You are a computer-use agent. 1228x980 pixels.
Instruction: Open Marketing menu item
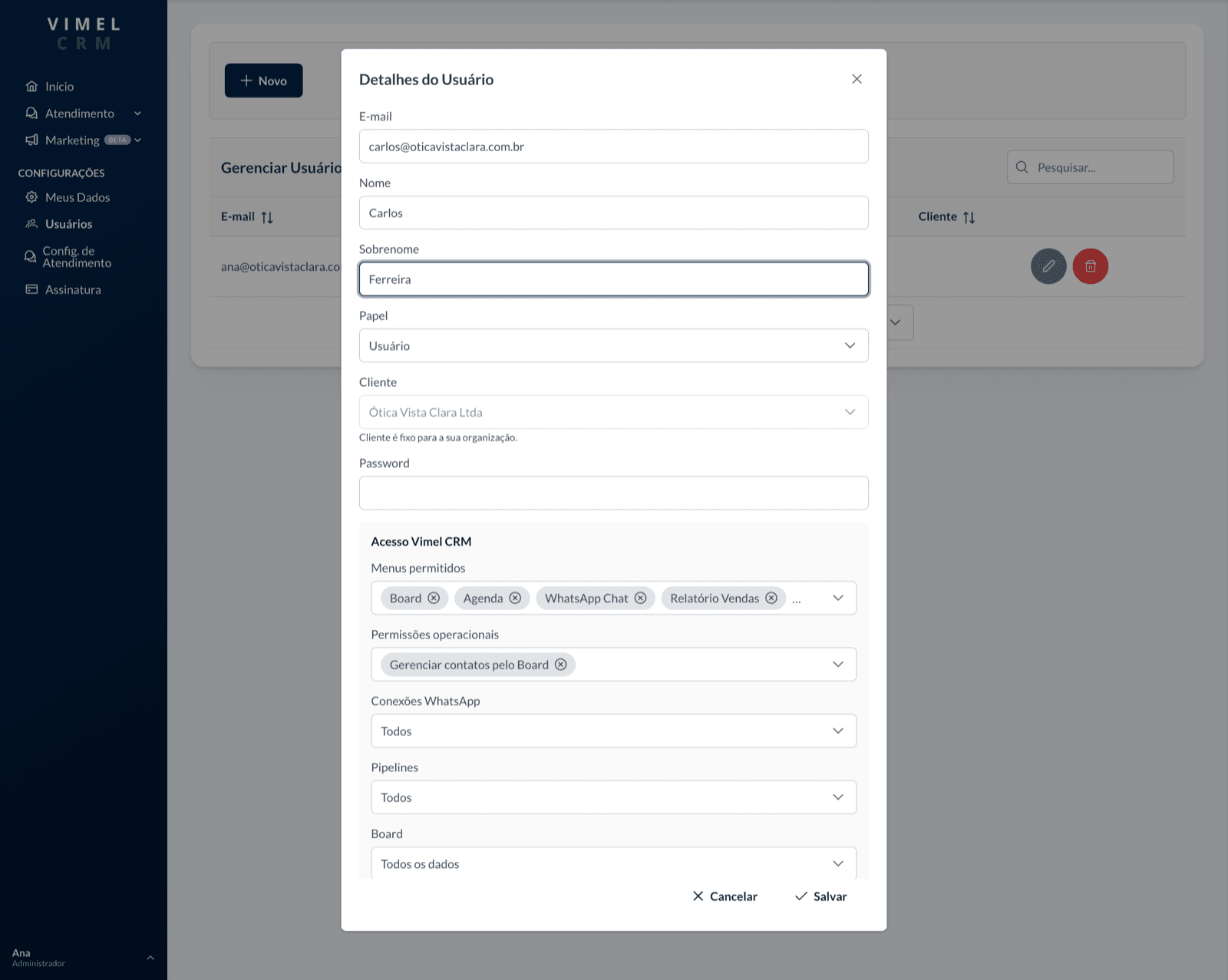pyautogui.click(x=72, y=140)
